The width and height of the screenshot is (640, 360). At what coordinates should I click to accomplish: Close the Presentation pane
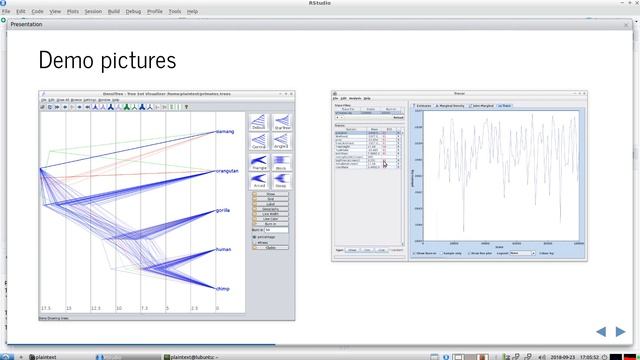pos(627,25)
